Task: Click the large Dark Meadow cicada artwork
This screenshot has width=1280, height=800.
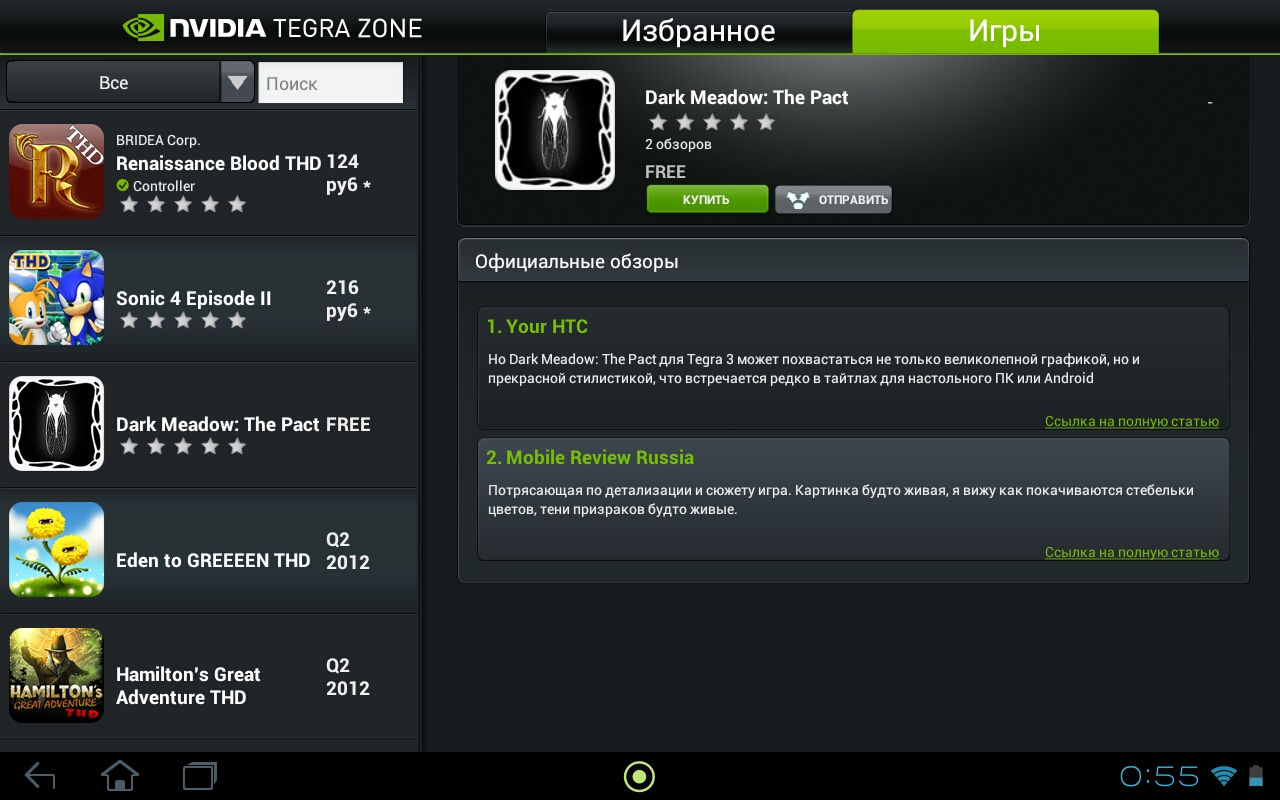Action: [x=555, y=130]
